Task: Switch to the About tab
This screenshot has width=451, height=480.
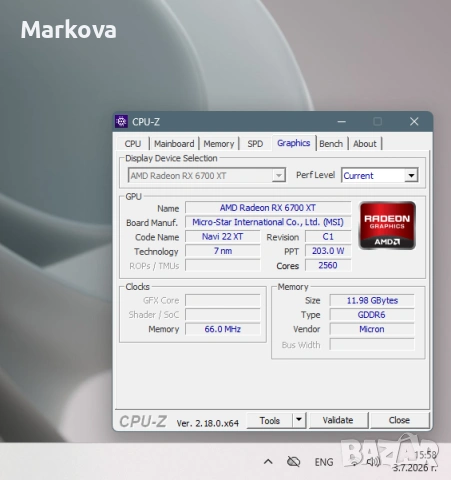Action: (365, 144)
